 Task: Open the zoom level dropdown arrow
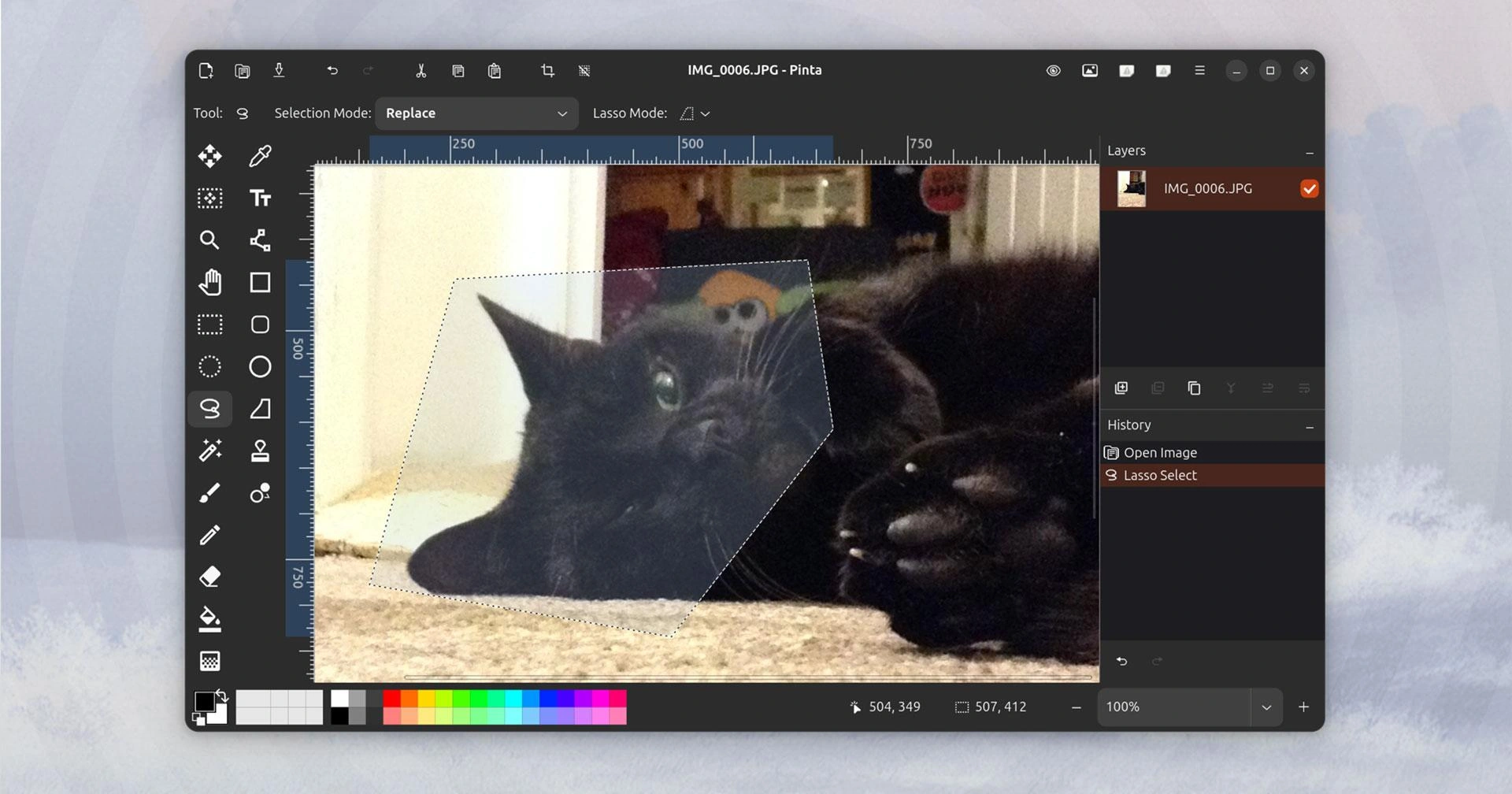point(1266,707)
